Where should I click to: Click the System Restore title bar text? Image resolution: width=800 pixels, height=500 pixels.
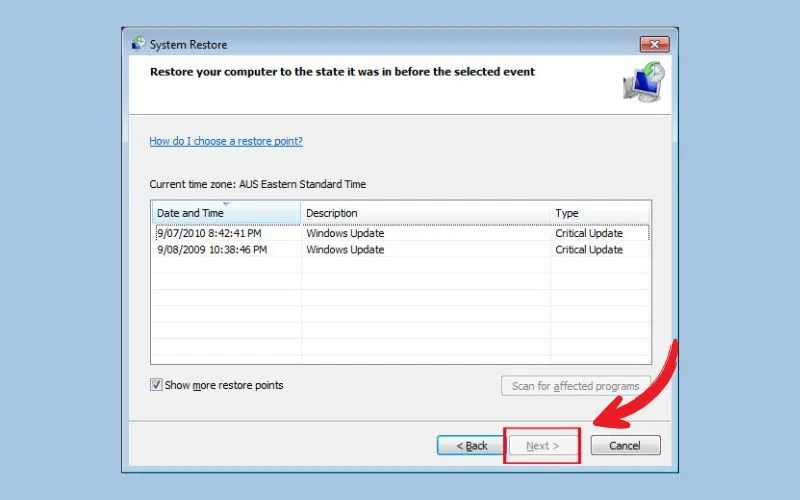click(x=188, y=44)
